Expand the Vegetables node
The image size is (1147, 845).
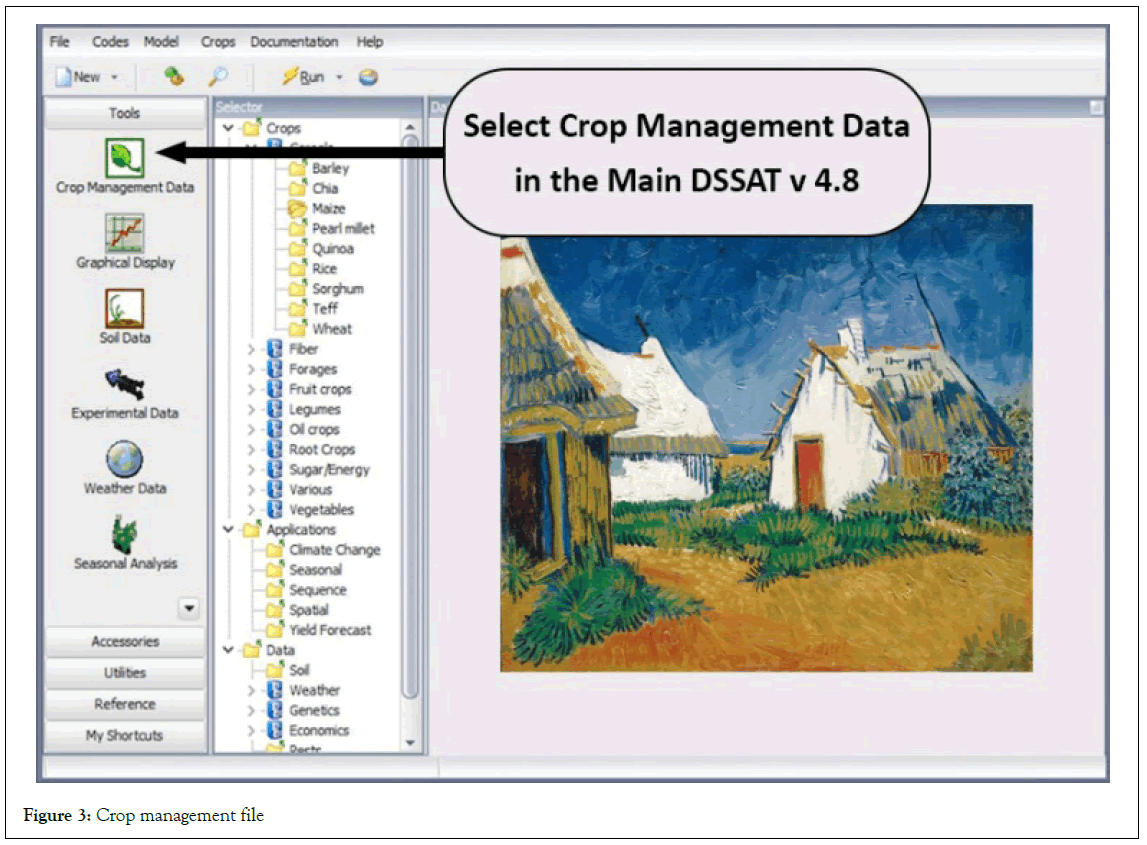(251, 510)
